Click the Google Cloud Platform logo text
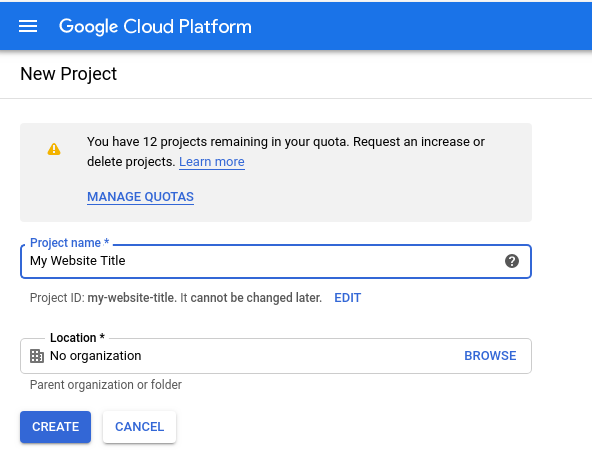 [x=155, y=27]
